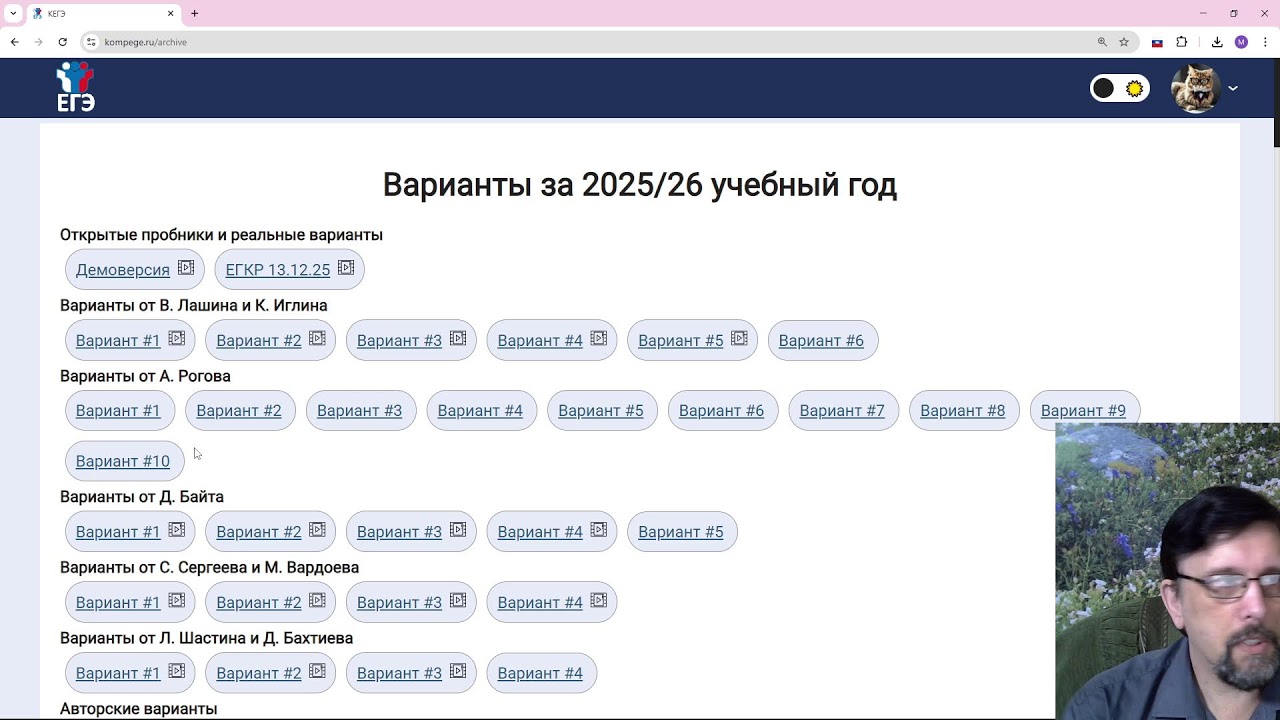Play video for Сергеев Вариант #3
This screenshot has height=720, width=1280.
coord(458,601)
